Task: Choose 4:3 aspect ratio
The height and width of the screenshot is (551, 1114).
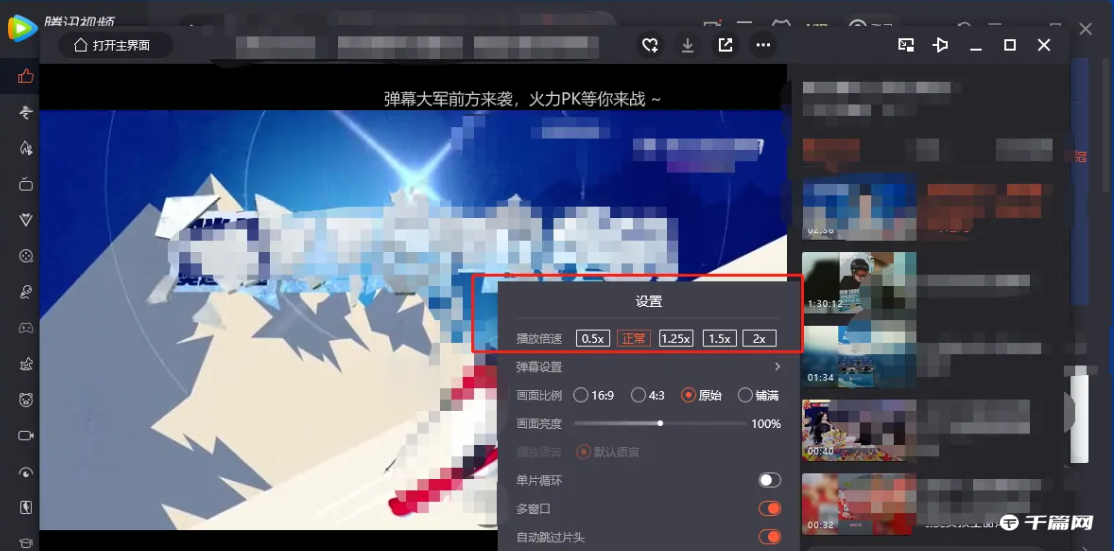Action: (648, 395)
